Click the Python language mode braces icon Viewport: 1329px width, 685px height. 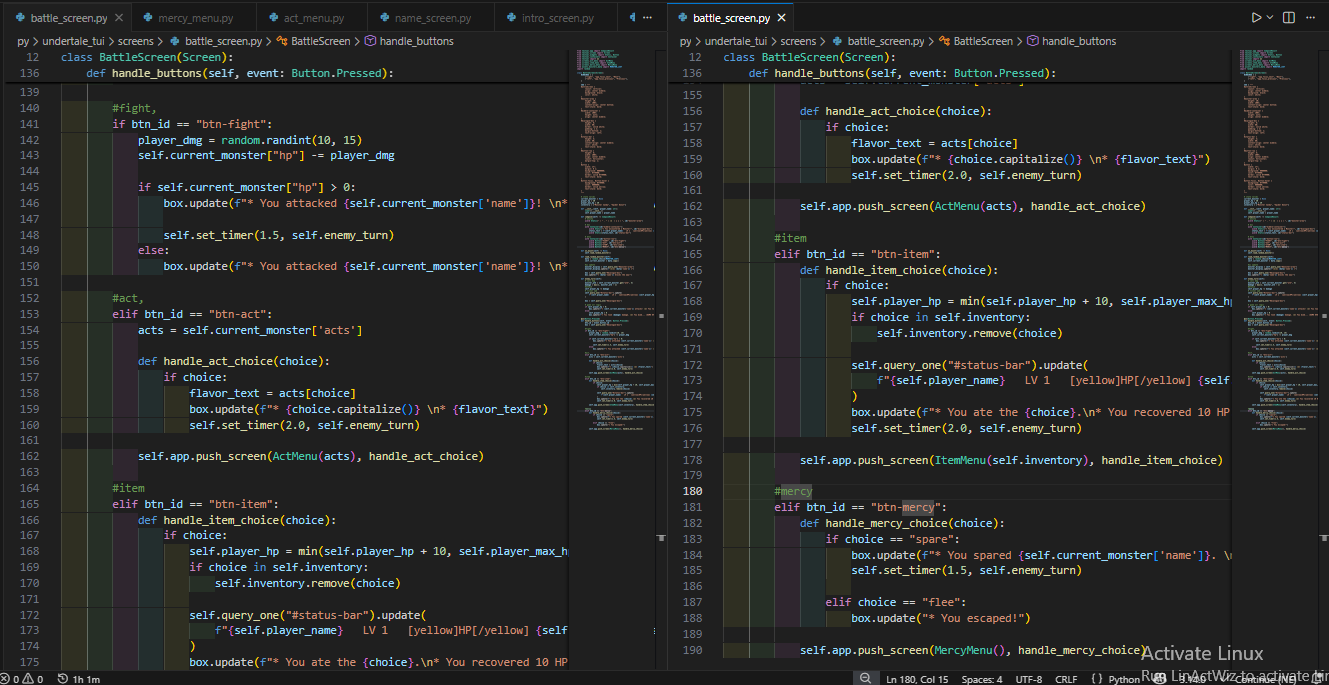click(1097, 679)
